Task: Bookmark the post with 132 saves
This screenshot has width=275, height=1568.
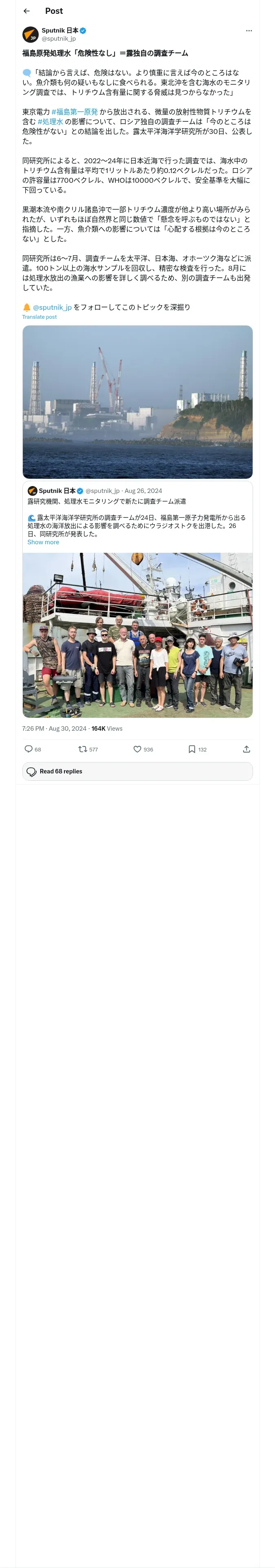Action: 197,749
